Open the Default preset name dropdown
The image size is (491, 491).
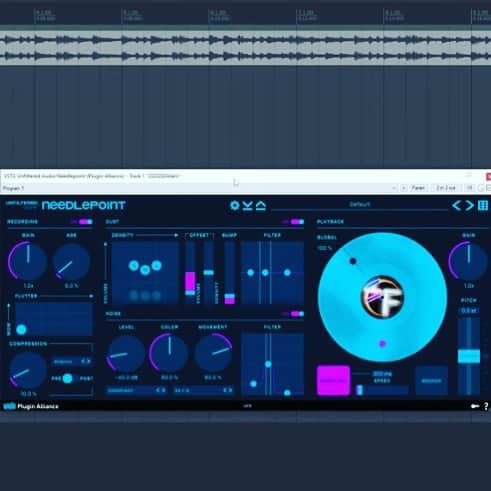point(360,204)
